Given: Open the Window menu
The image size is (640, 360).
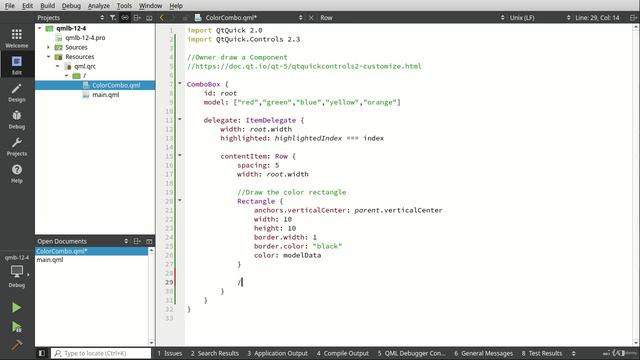Looking at the screenshot, I should 150,6.
